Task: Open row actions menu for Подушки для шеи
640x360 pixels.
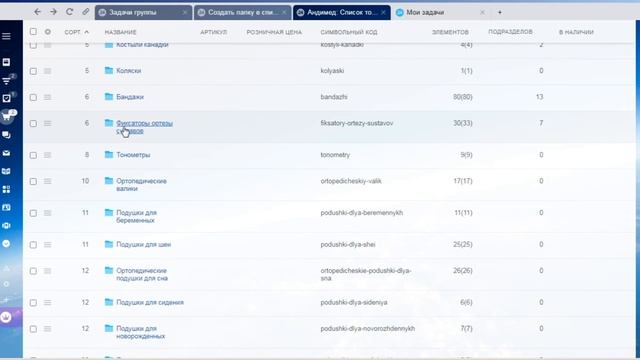Action: (48, 245)
